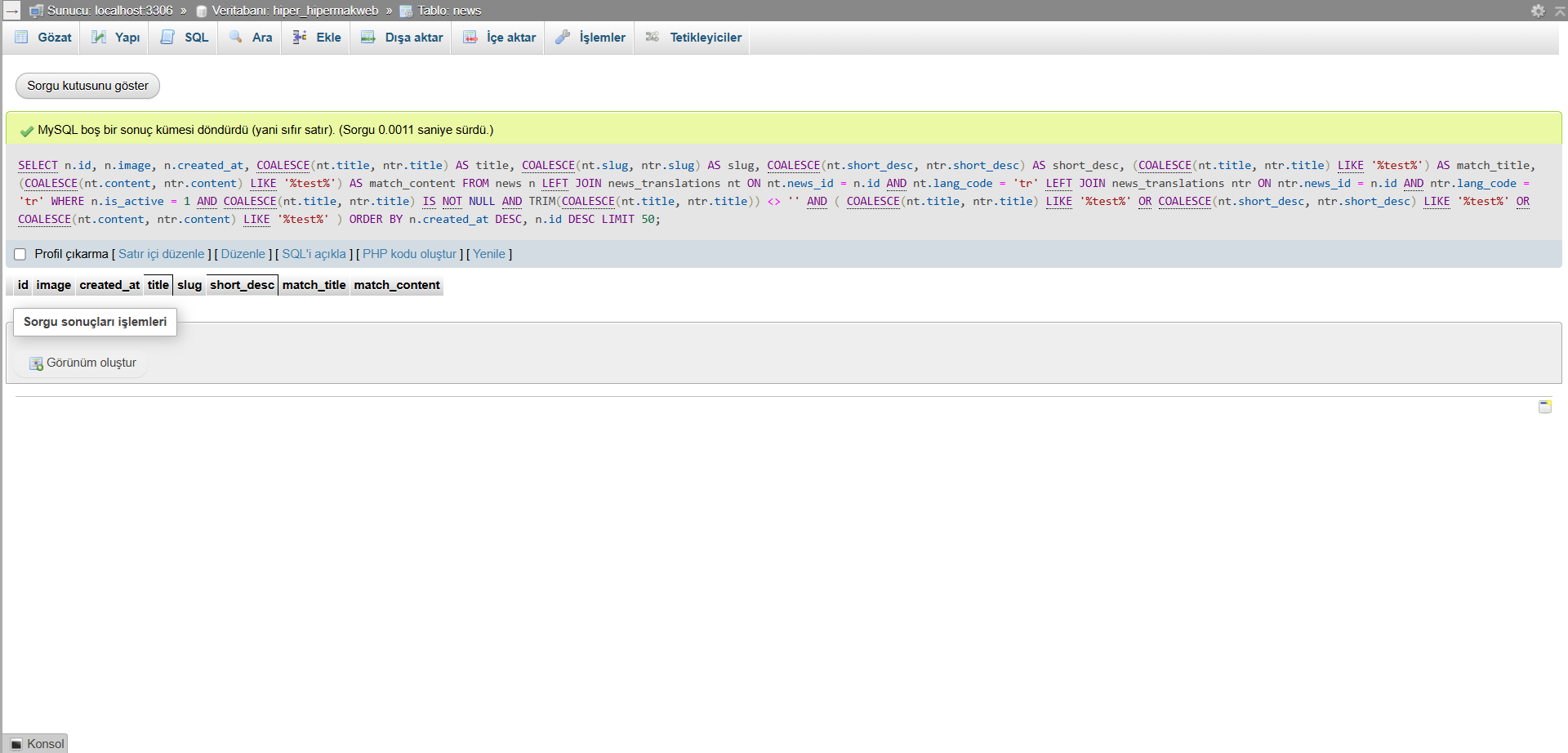Open the Konsol console panel

(x=37, y=743)
